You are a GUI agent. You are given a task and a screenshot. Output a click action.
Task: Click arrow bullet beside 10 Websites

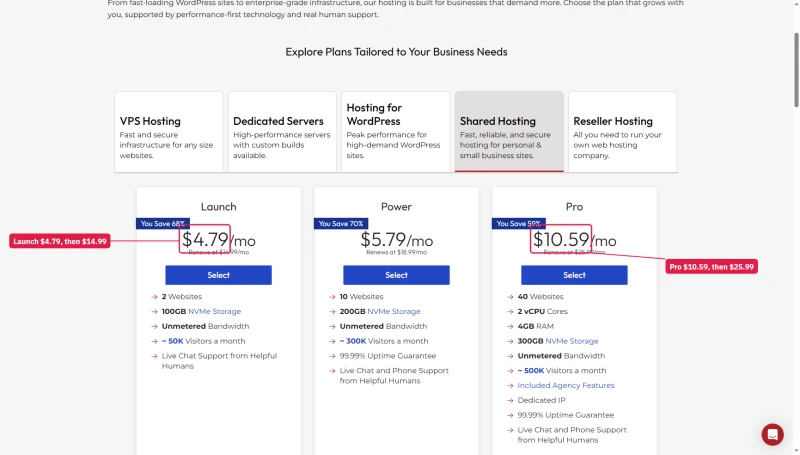[332, 297]
